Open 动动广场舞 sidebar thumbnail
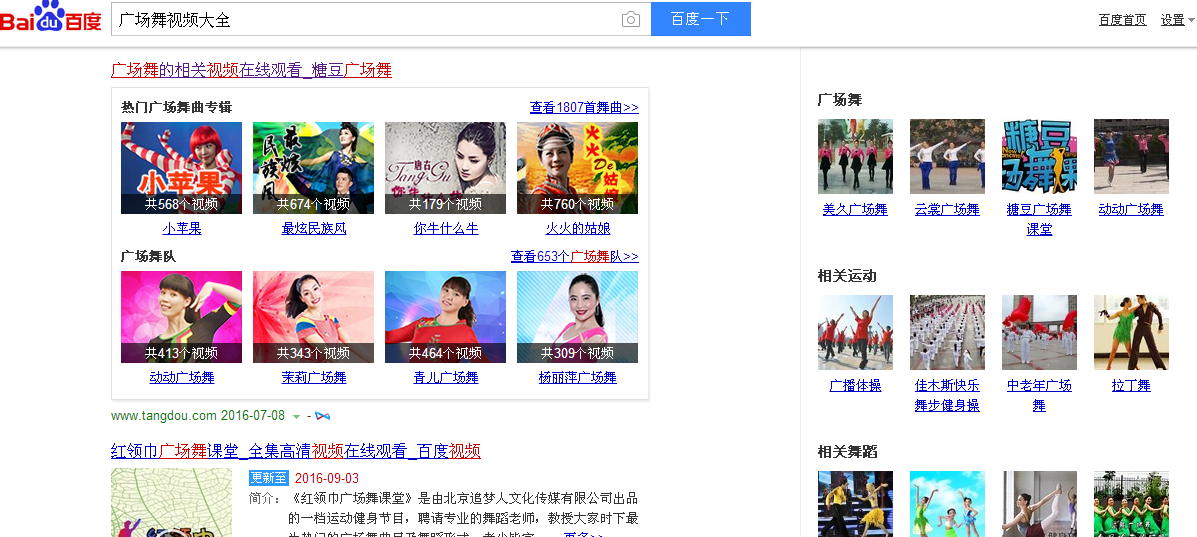The image size is (1197, 537). click(1131, 157)
